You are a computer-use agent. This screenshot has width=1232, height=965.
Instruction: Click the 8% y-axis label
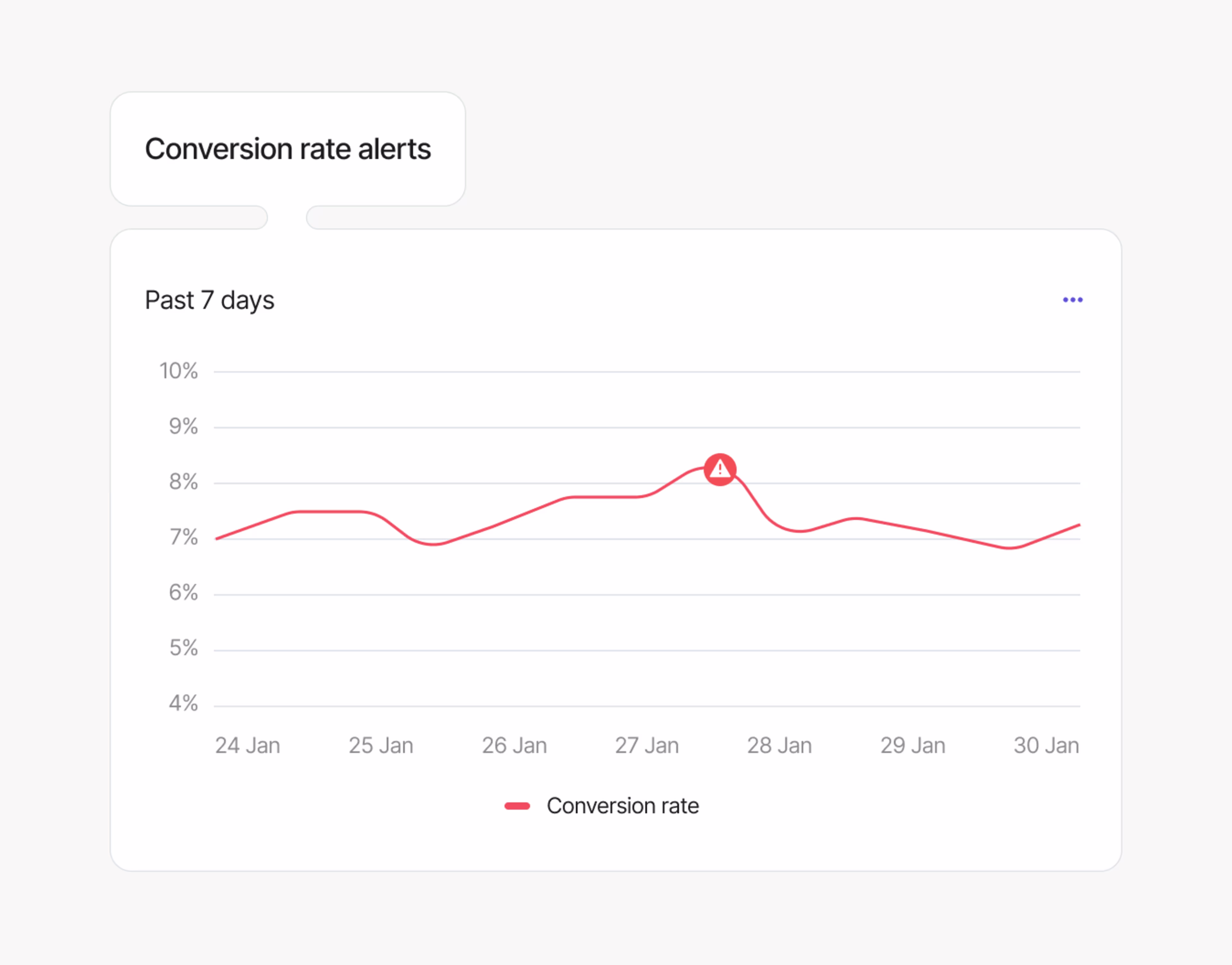click(184, 482)
